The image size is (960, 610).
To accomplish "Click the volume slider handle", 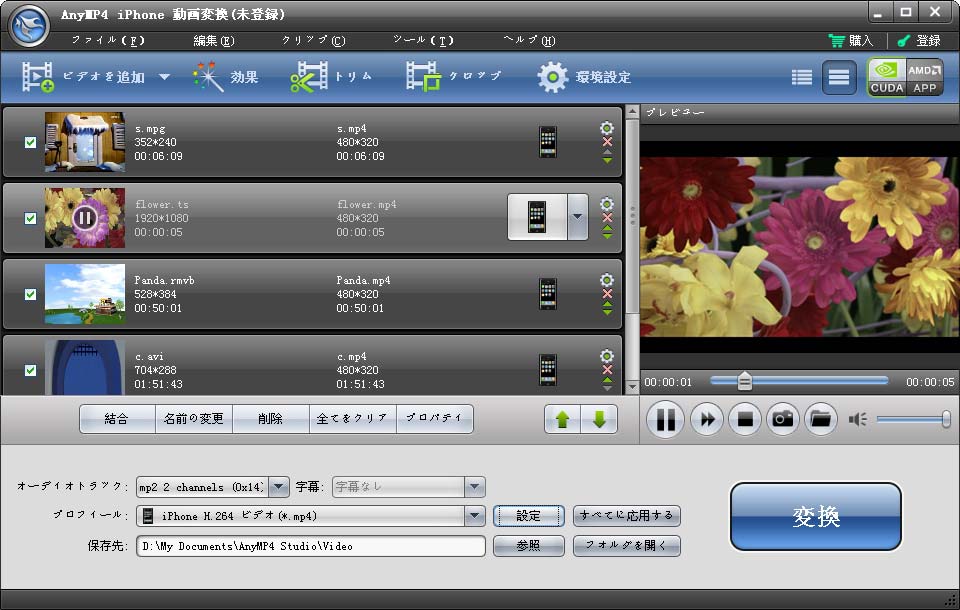I will tap(946, 420).
